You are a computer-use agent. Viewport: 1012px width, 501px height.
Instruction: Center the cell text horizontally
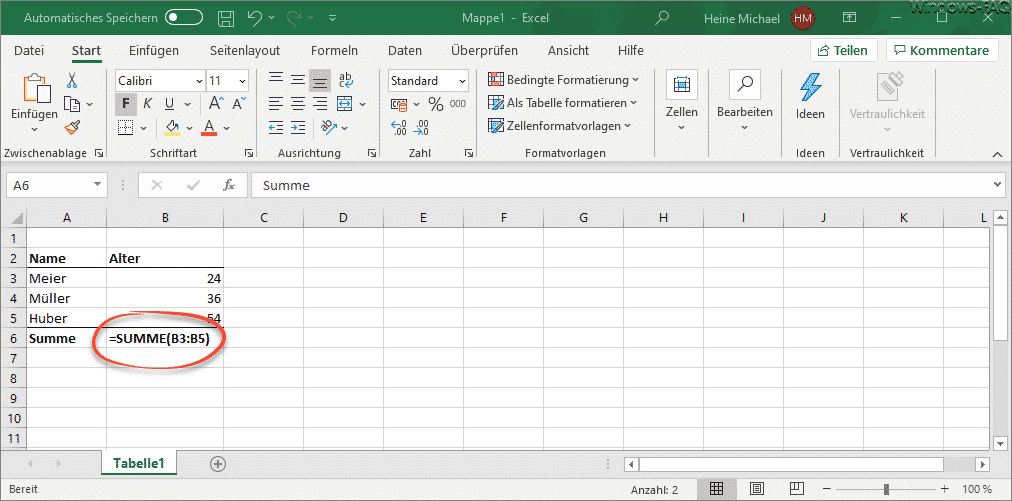[298, 103]
